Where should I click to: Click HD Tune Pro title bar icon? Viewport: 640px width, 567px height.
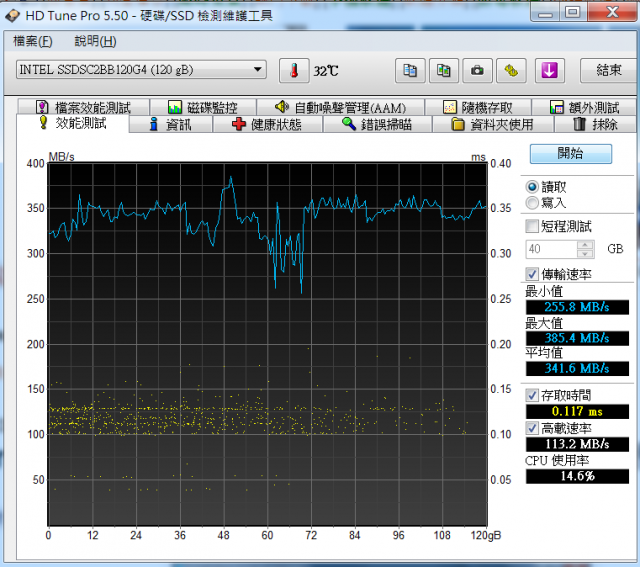coord(12,16)
